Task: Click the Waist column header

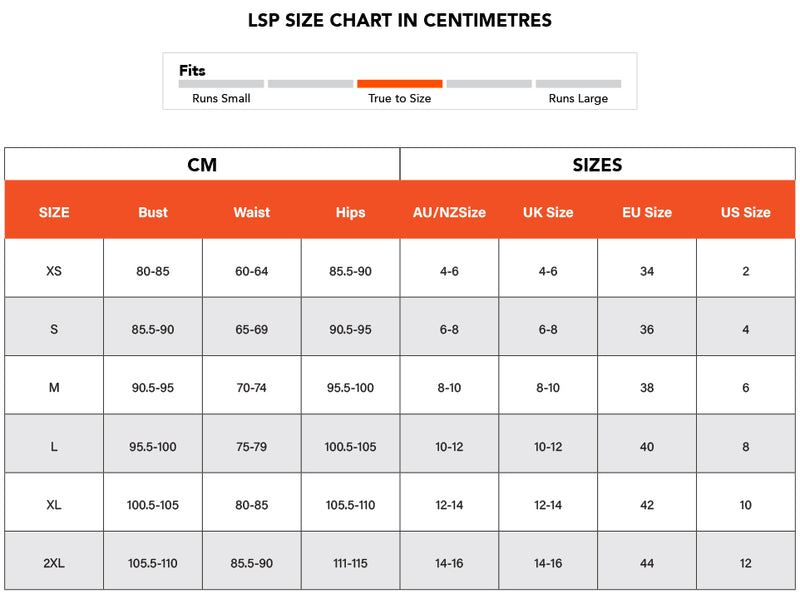Action: [252, 212]
